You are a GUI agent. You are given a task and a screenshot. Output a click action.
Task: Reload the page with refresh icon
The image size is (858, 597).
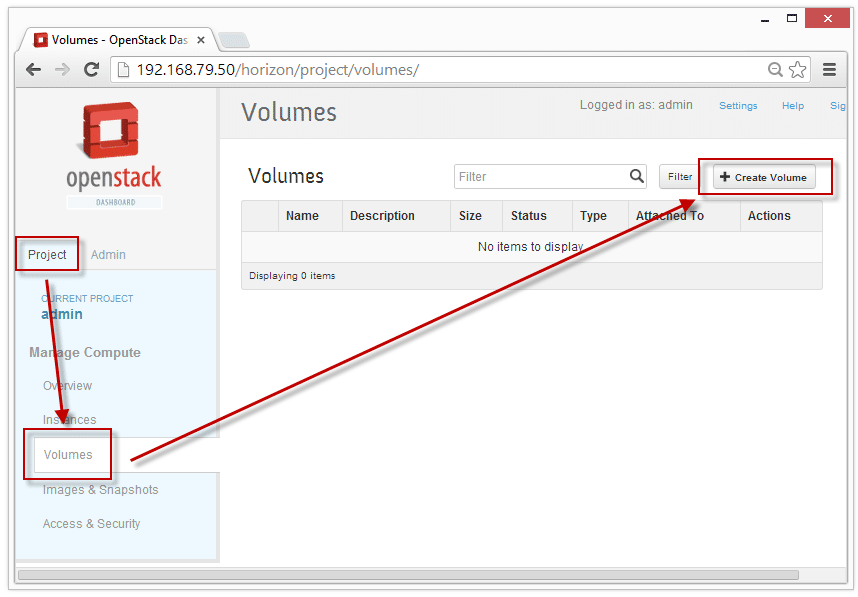[91, 70]
